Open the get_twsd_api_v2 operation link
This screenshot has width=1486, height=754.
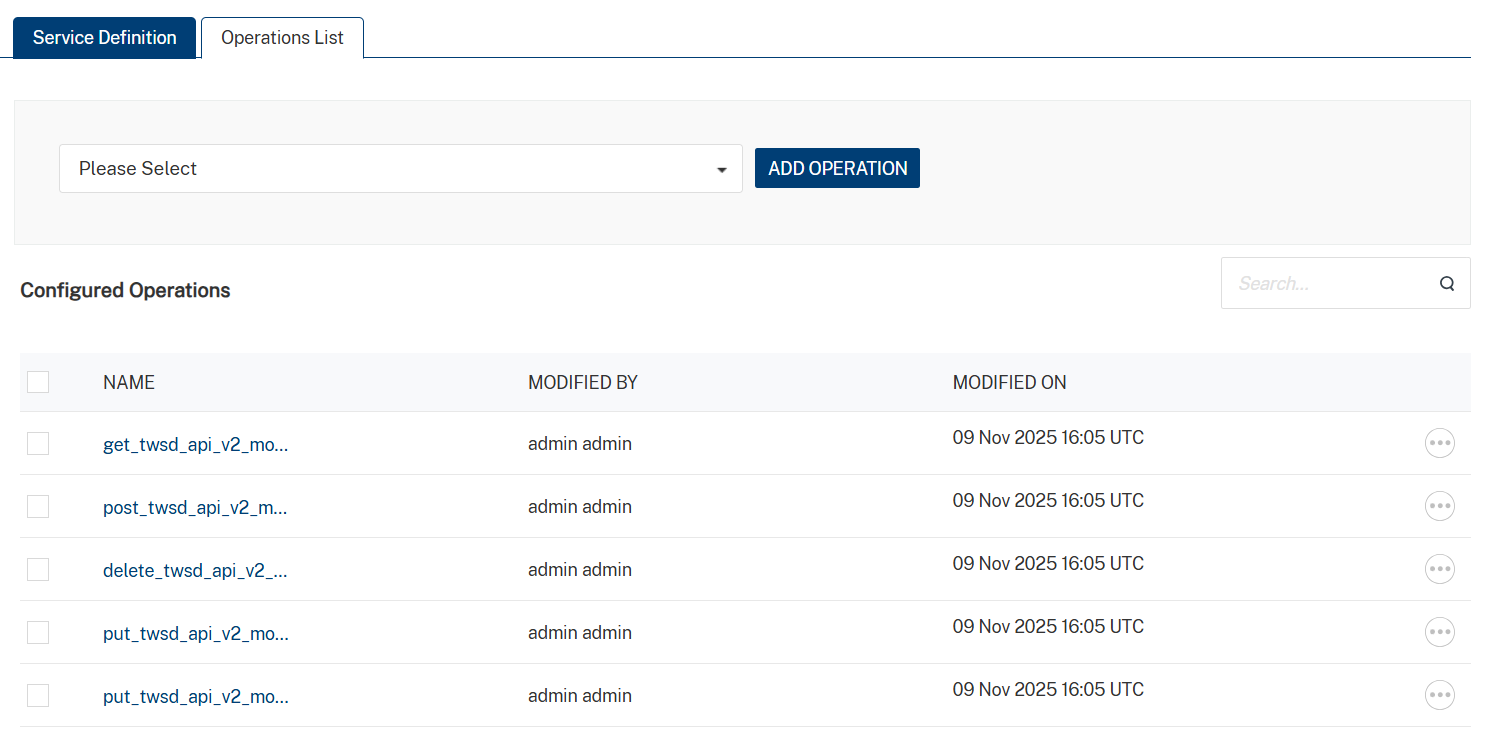point(195,444)
